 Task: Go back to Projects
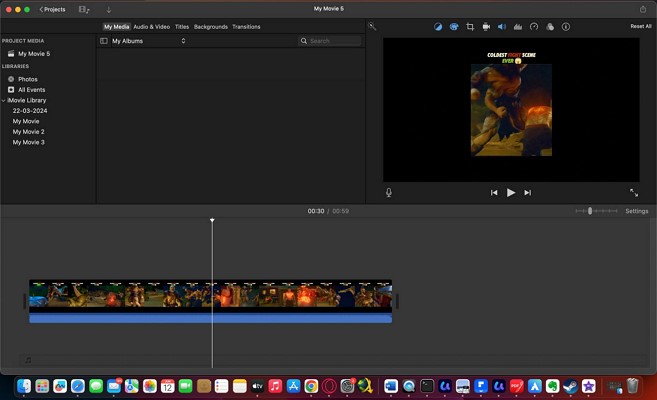click(52, 9)
